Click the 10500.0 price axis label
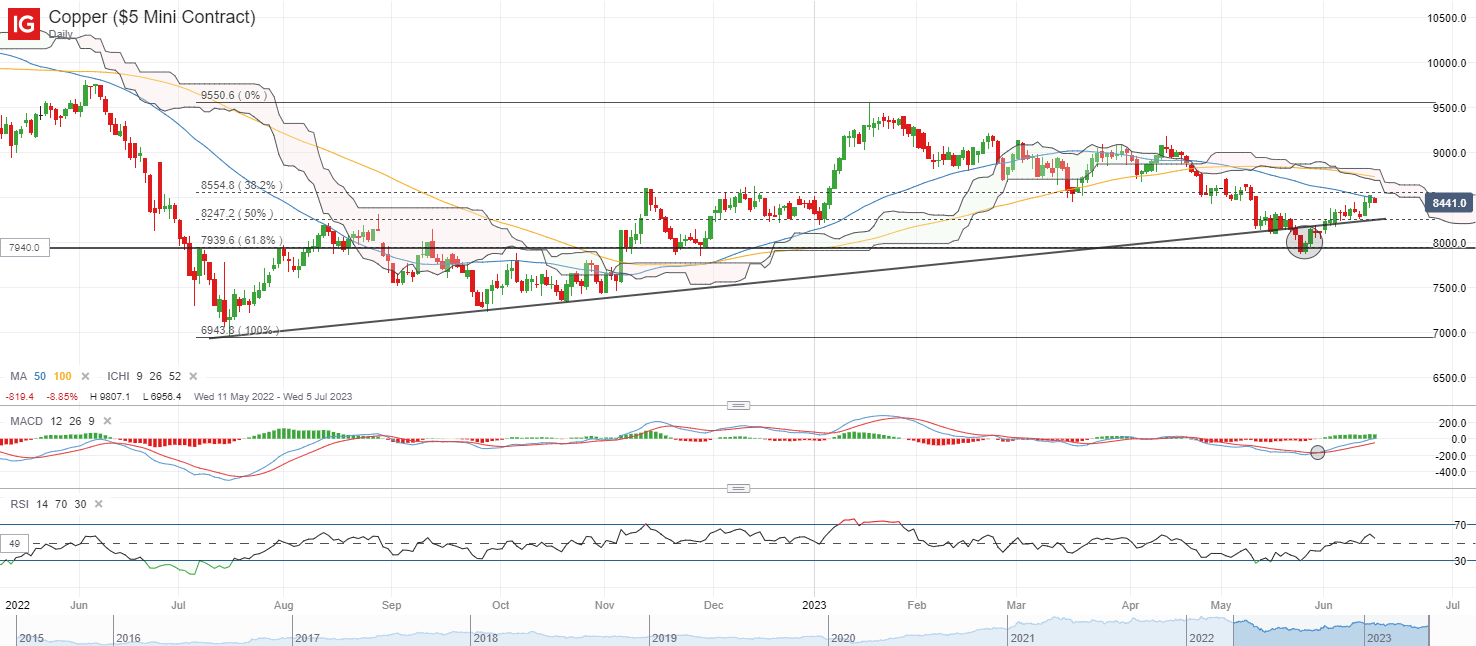Image resolution: width=1476 pixels, height=646 pixels. [x=1448, y=18]
